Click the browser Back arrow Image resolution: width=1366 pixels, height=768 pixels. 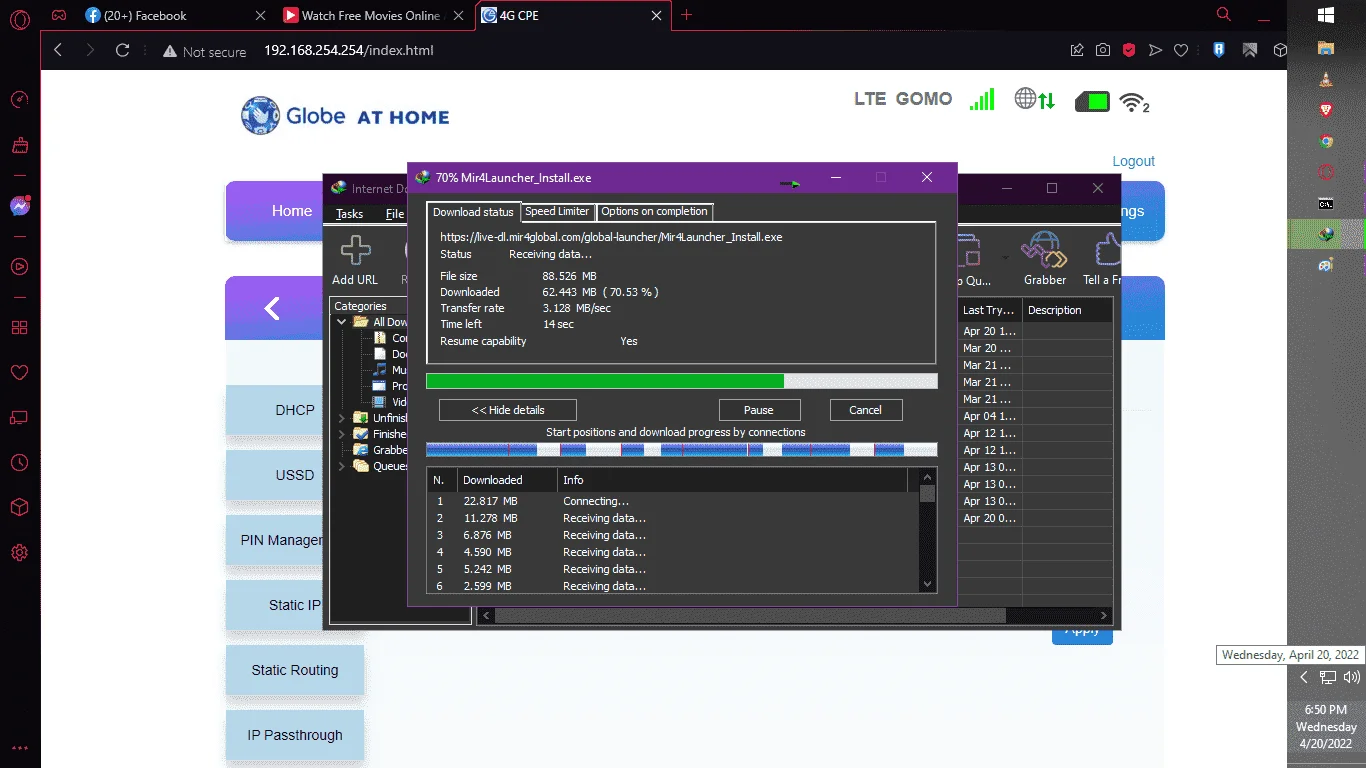point(58,50)
